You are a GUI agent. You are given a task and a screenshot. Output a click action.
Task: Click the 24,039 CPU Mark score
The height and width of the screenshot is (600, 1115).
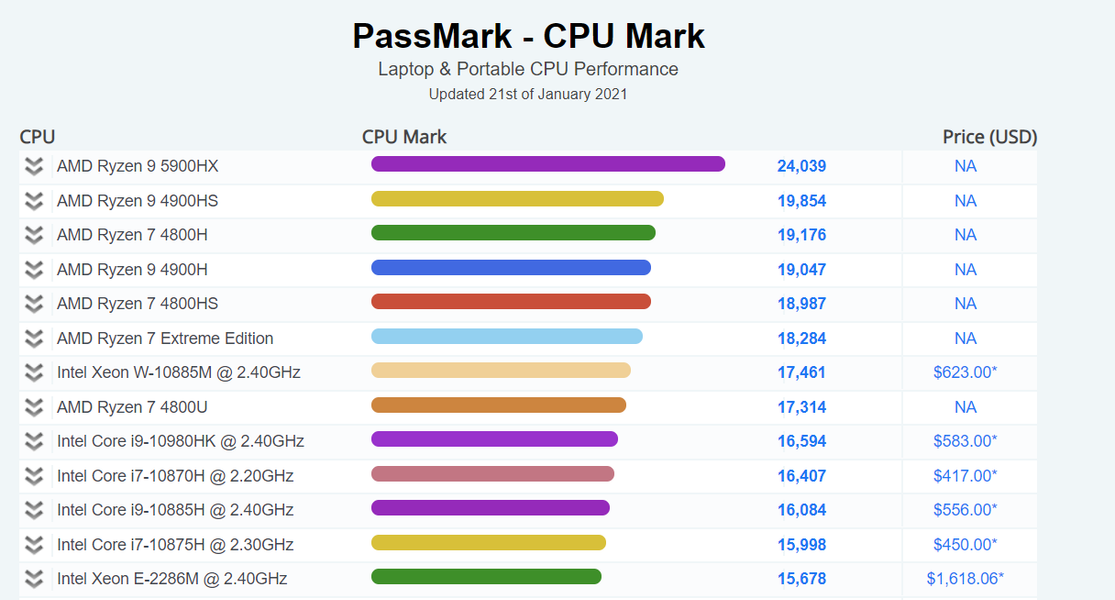click(x=801, y=167)
